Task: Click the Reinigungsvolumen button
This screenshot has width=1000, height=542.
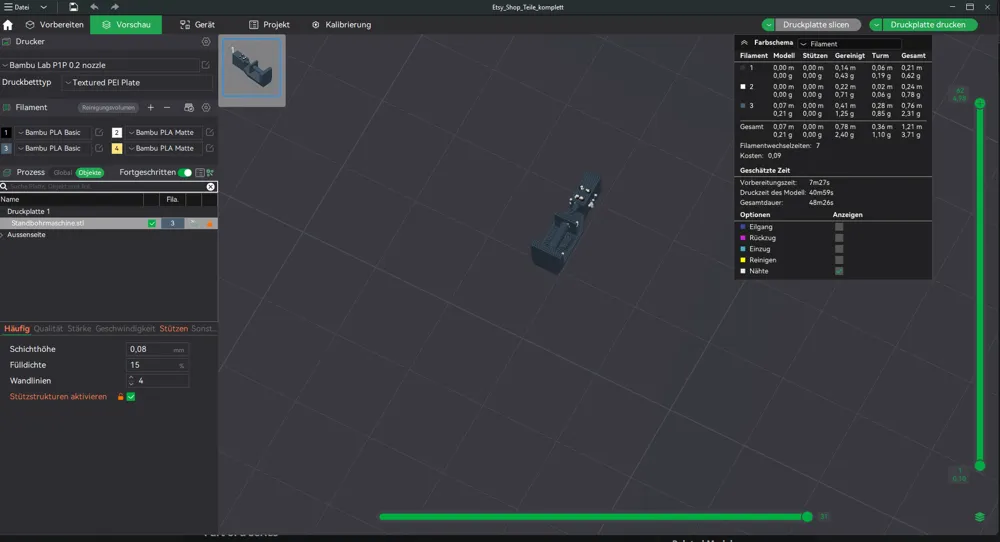Action: pos(108,108)
